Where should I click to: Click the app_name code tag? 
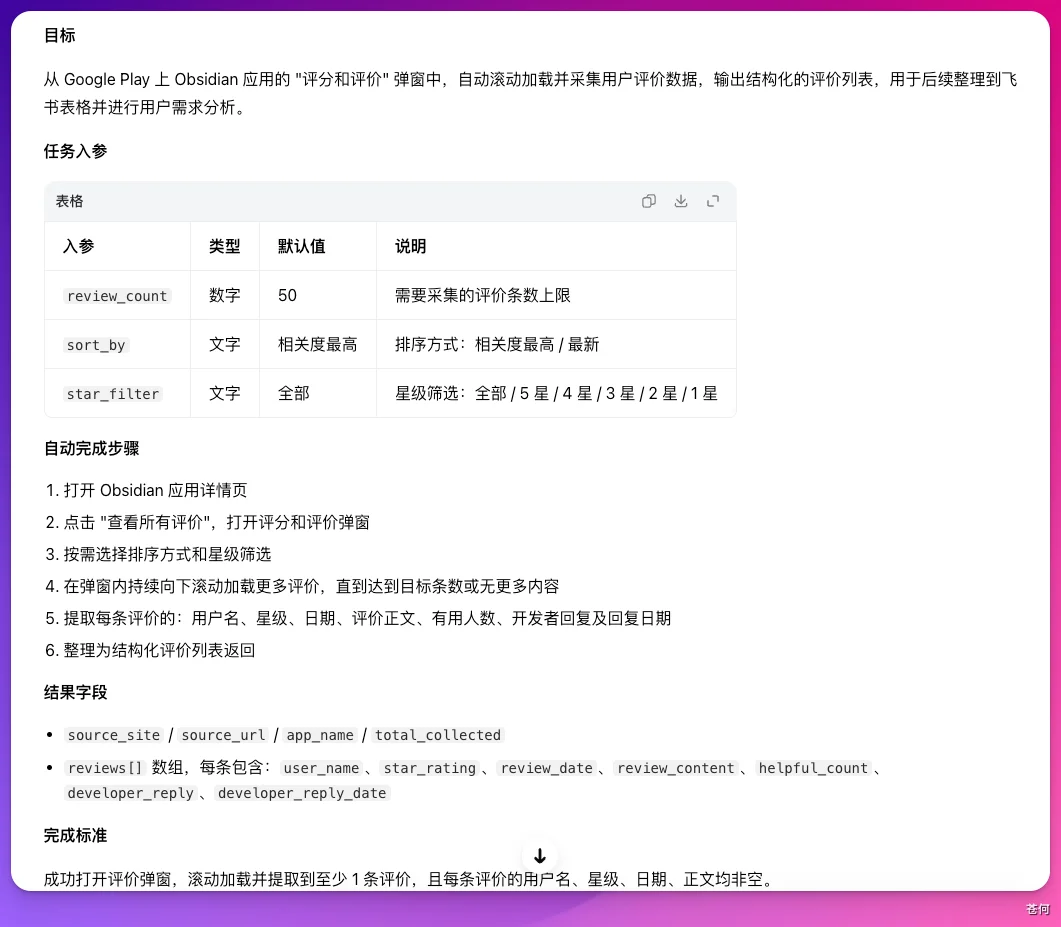(x=320, y=735)
